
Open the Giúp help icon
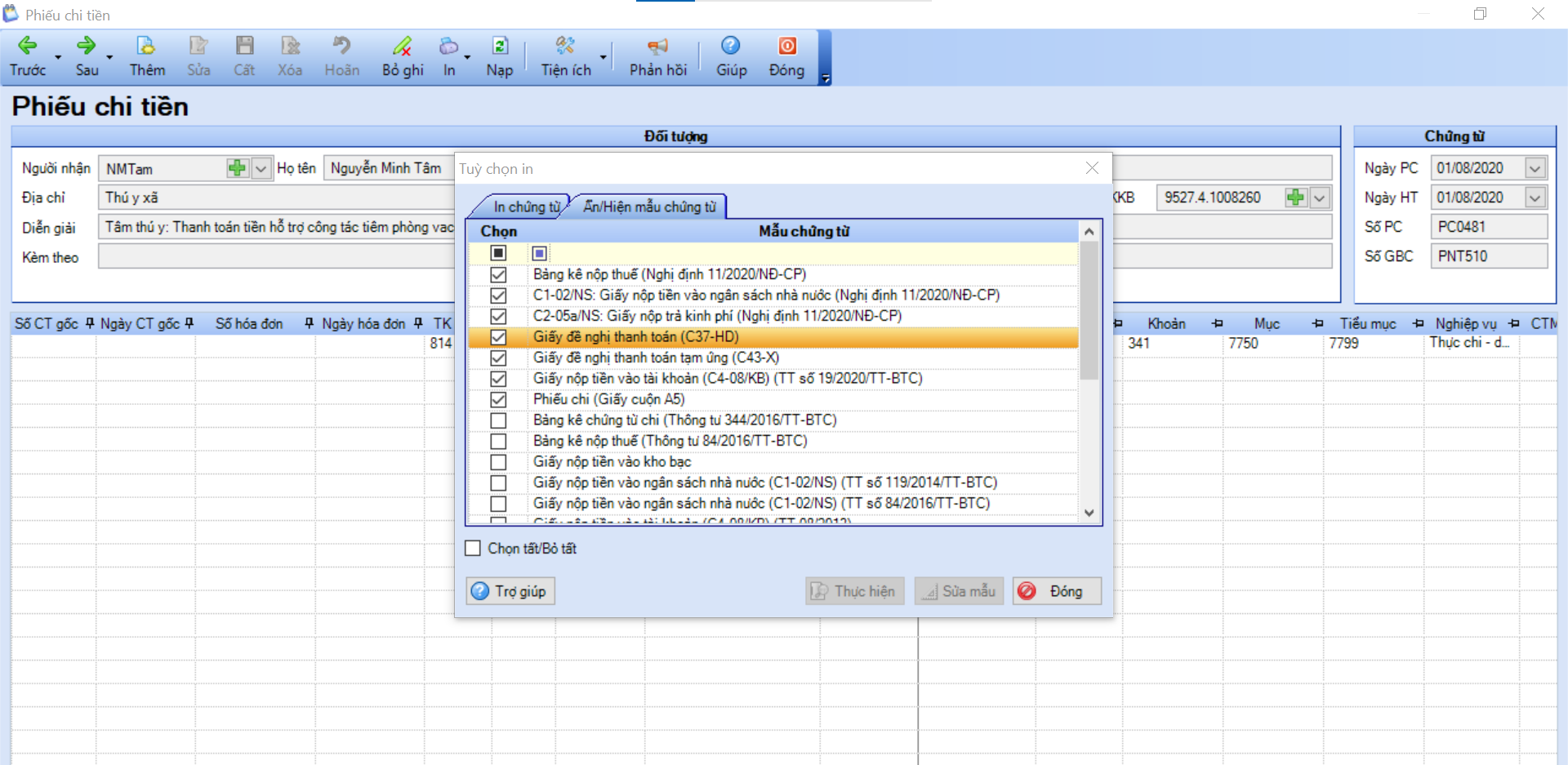(731, 46)
